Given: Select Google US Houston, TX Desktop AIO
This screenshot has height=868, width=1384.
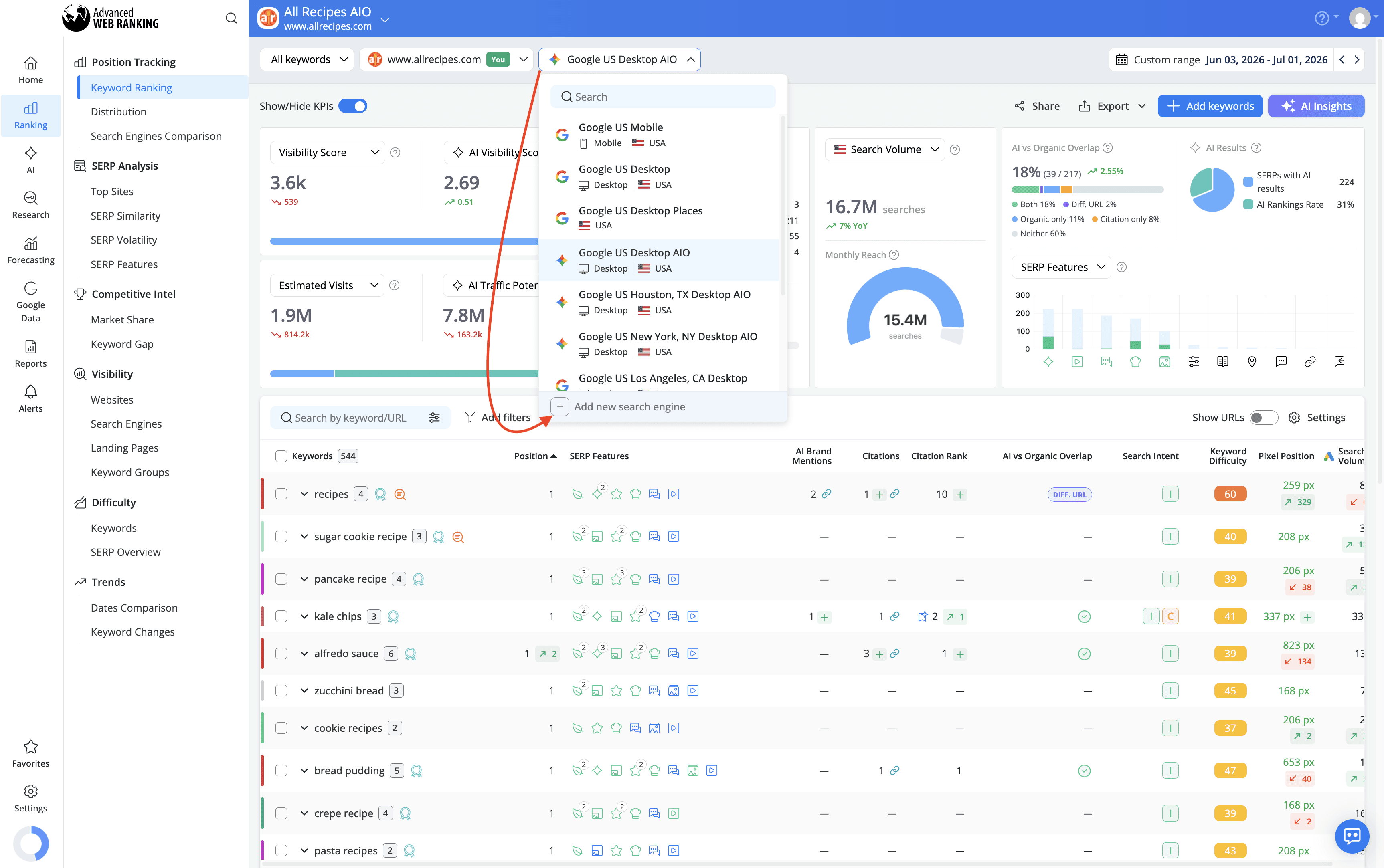Looking at the screenshot, I should 659,302.
